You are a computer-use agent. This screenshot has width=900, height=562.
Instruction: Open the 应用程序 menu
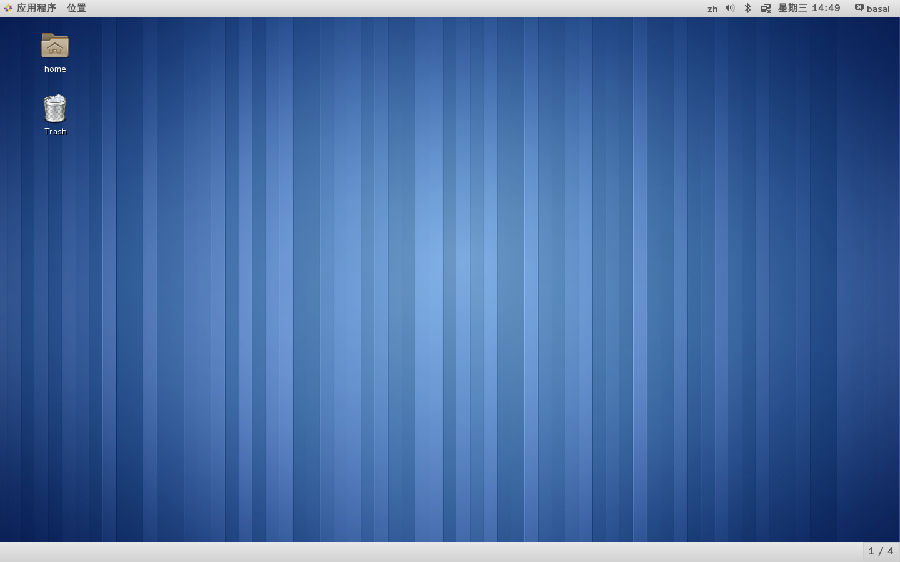tap(36, 8)
